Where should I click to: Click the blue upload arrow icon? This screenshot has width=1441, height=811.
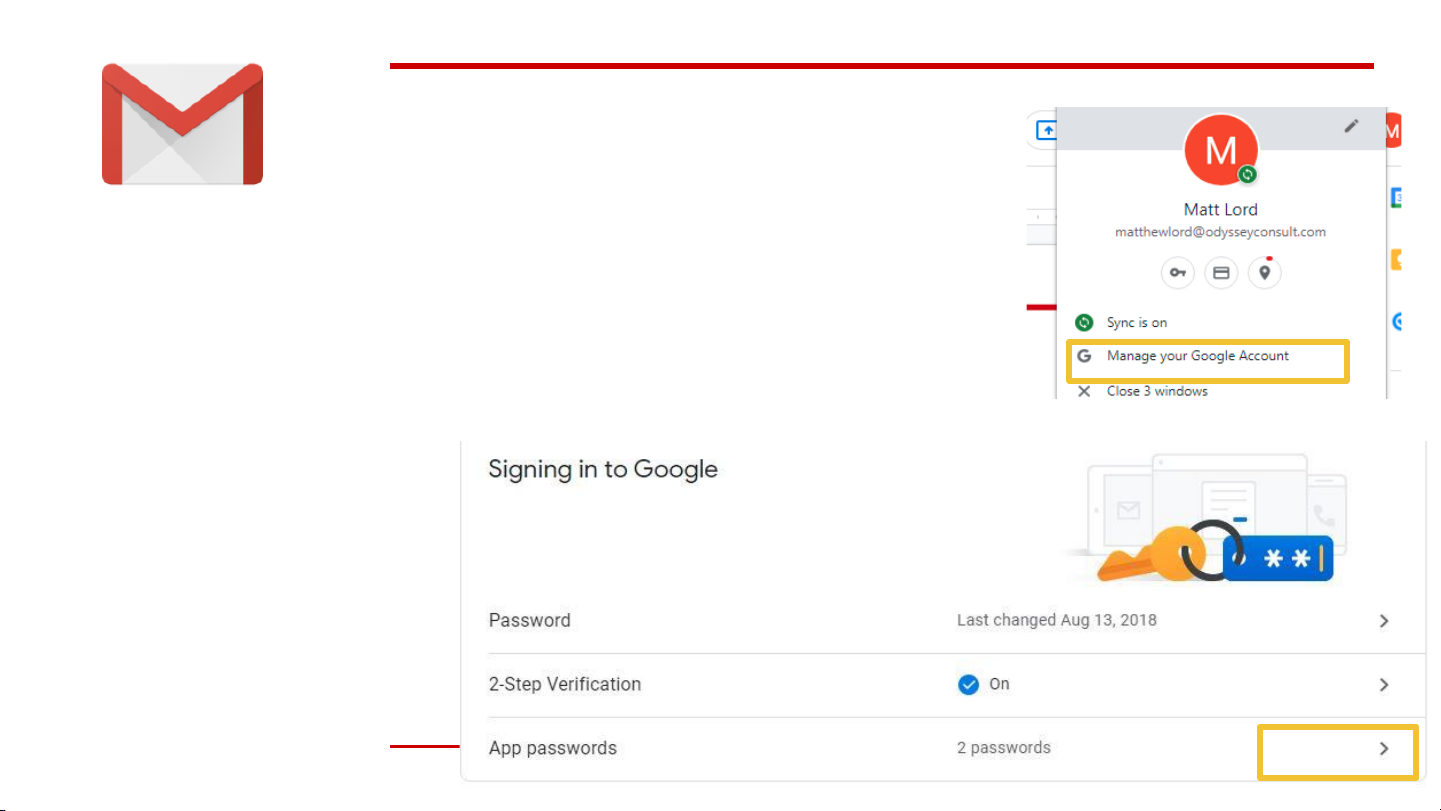click(1046, 130)
